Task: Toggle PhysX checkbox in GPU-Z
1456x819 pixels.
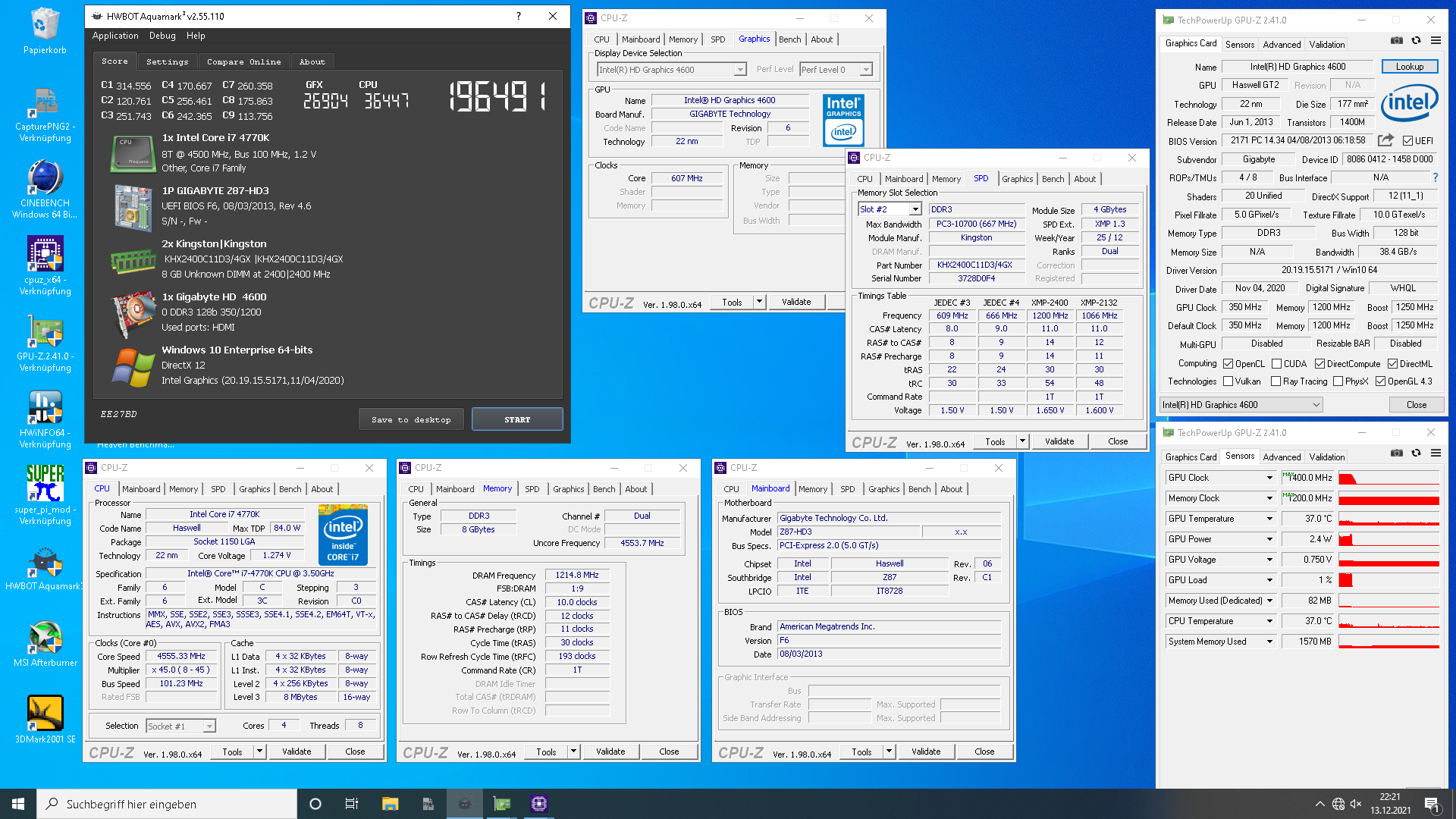Action: 1338,381
